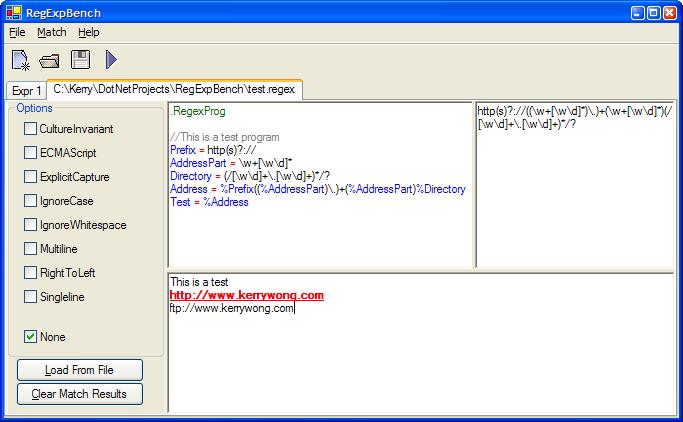Click the Save floppy disk icon

coord(81,60)
